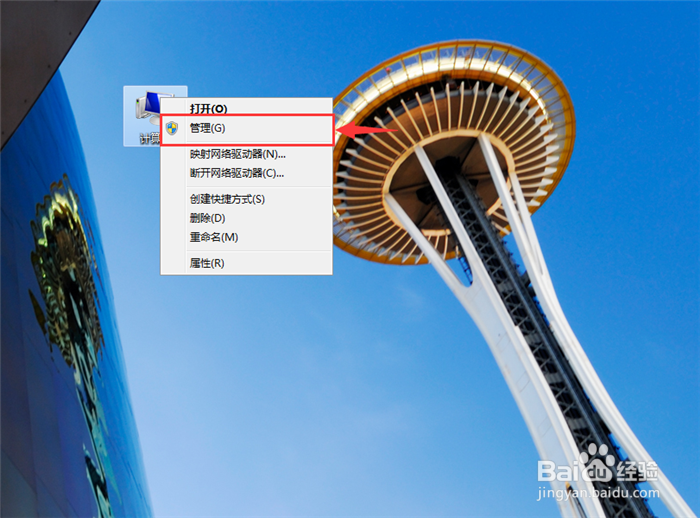Pick 重命名(M) from the context menu

246,238
